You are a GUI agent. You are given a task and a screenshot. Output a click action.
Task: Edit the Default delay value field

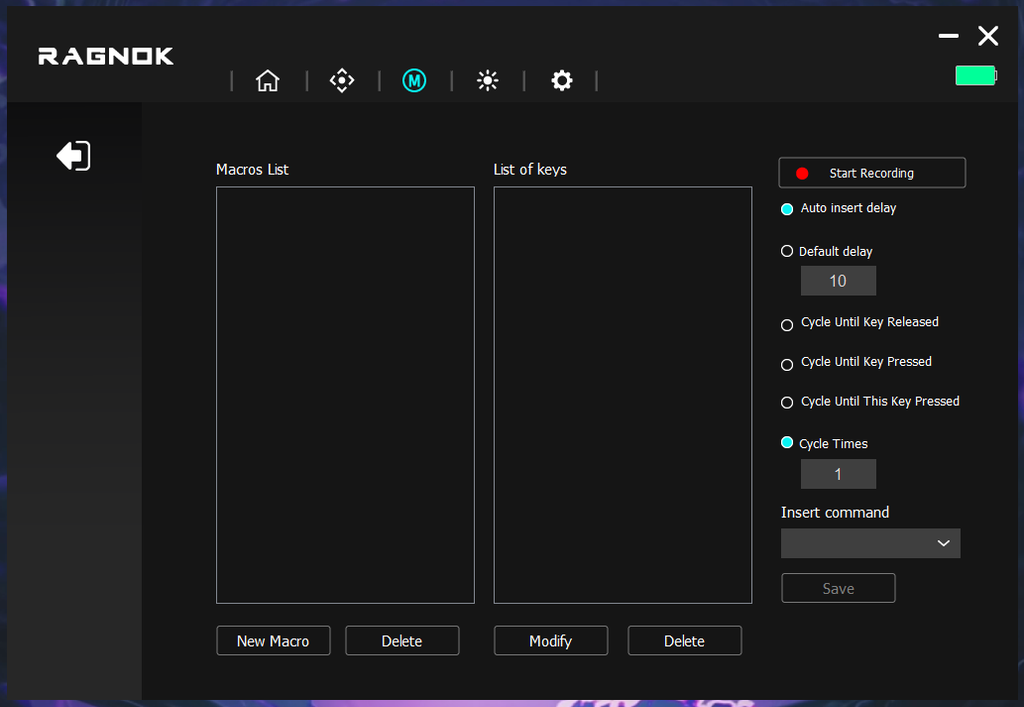839,281
